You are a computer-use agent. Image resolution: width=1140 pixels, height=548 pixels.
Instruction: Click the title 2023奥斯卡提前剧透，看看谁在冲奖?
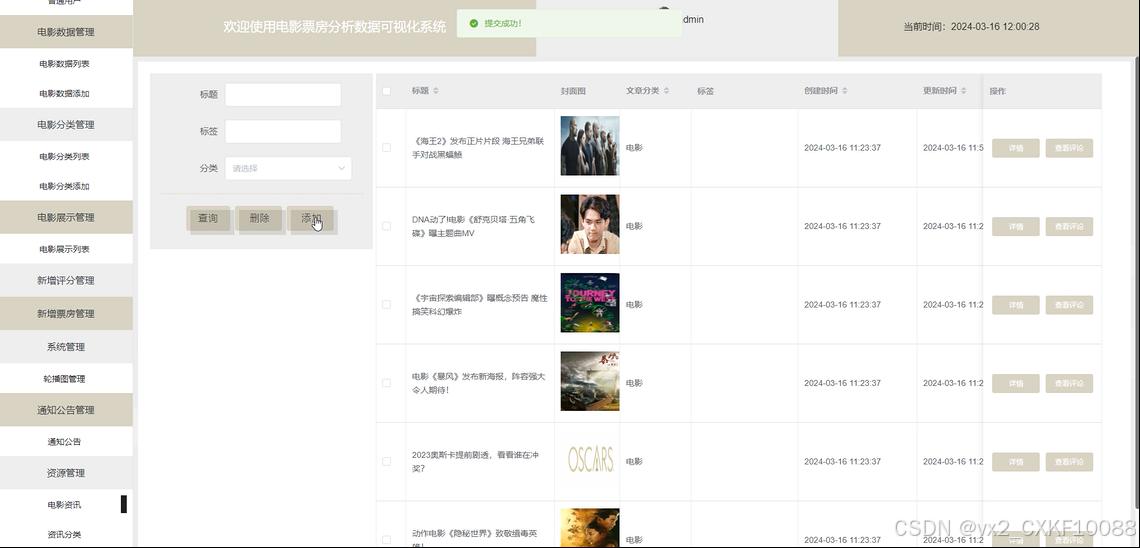pos(475,462)
